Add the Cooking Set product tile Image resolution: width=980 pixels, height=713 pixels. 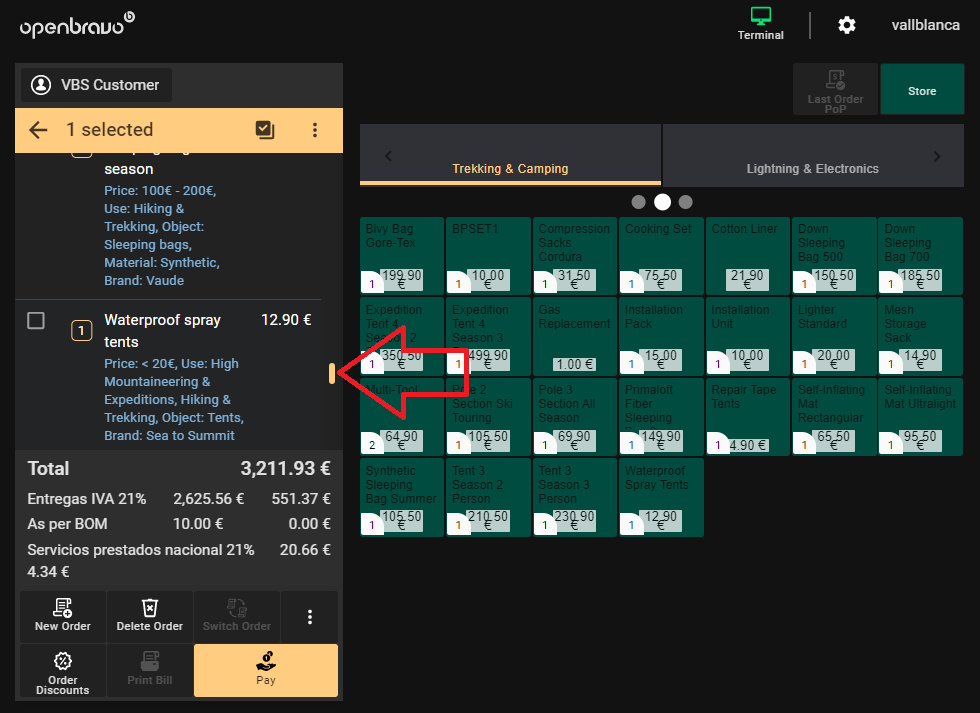[x=660, y=256]
